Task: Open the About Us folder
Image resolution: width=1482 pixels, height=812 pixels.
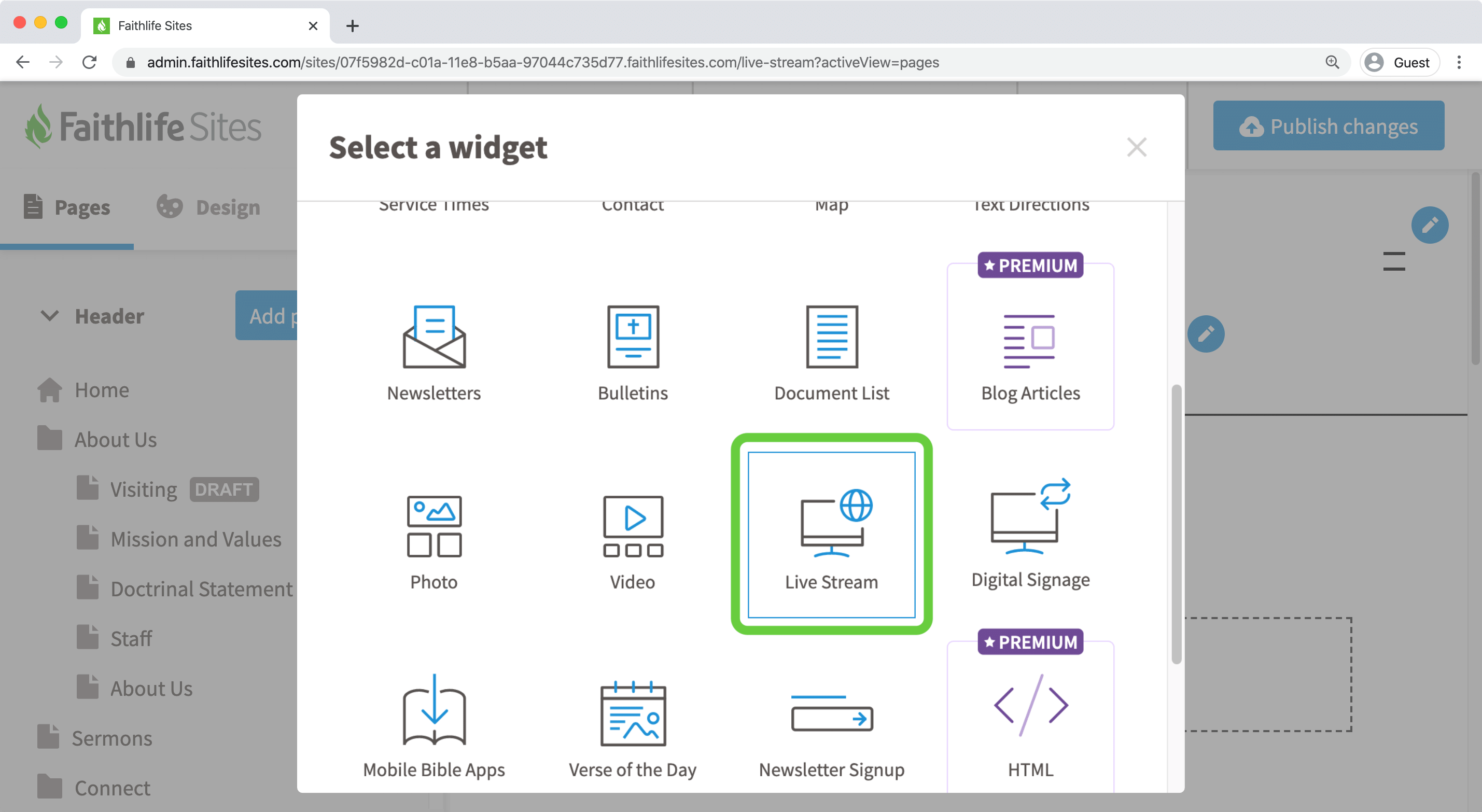Action: [97, 439]
